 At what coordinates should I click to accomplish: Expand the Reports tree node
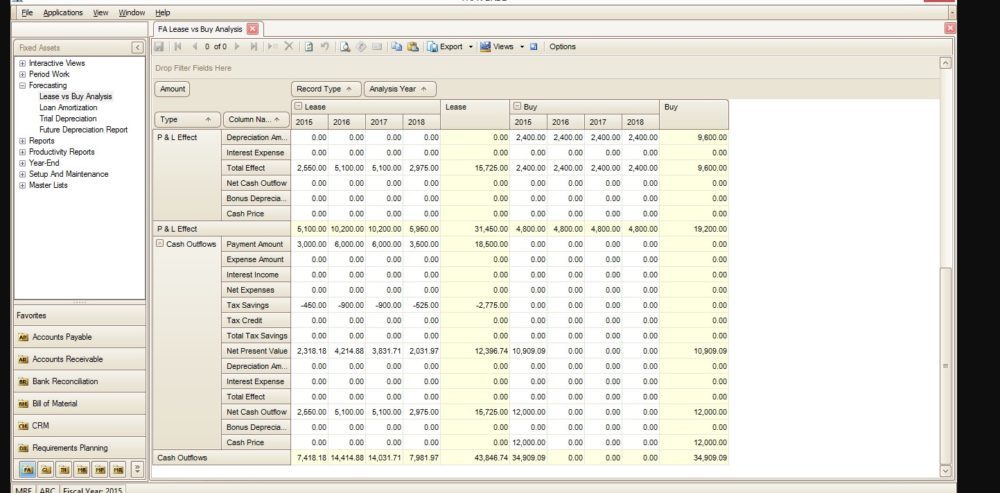click(x=22, y=141)
